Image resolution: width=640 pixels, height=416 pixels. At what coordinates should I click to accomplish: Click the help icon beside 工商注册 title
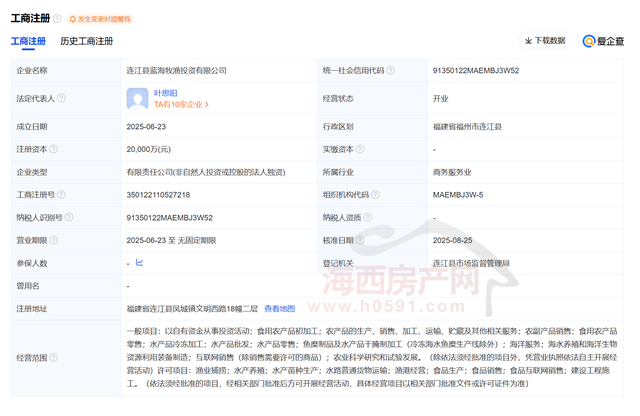coord(57,19)
